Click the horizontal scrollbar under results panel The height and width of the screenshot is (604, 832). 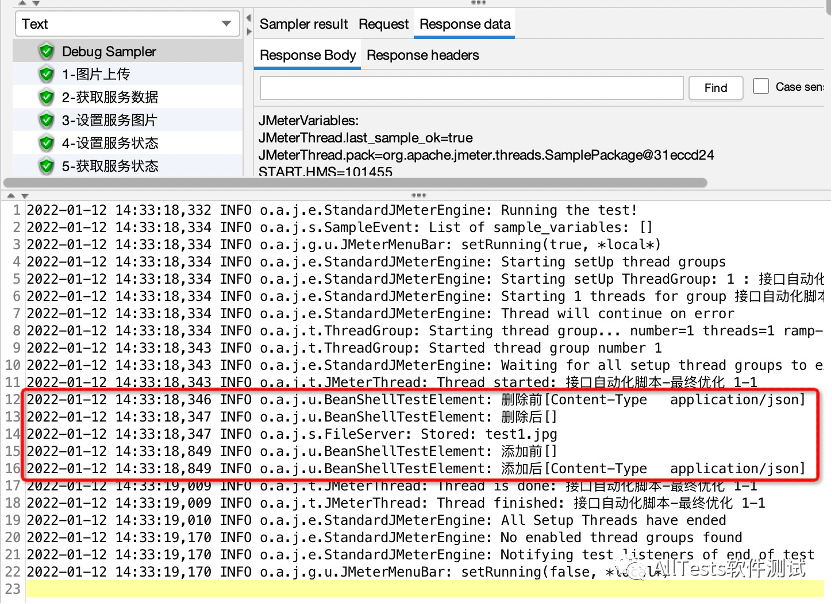tap(356, 183)
